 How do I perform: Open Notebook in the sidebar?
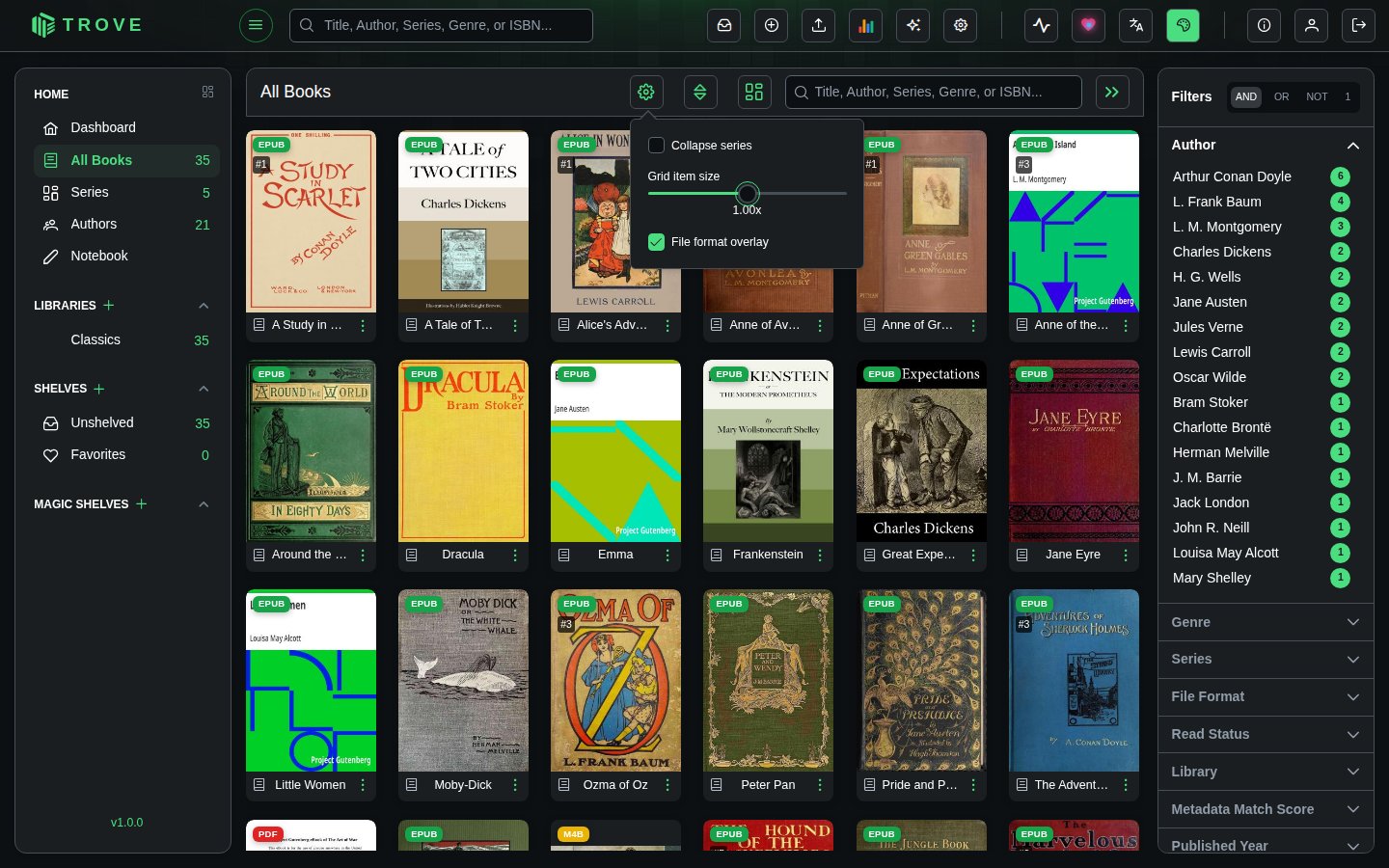(126, 256)
